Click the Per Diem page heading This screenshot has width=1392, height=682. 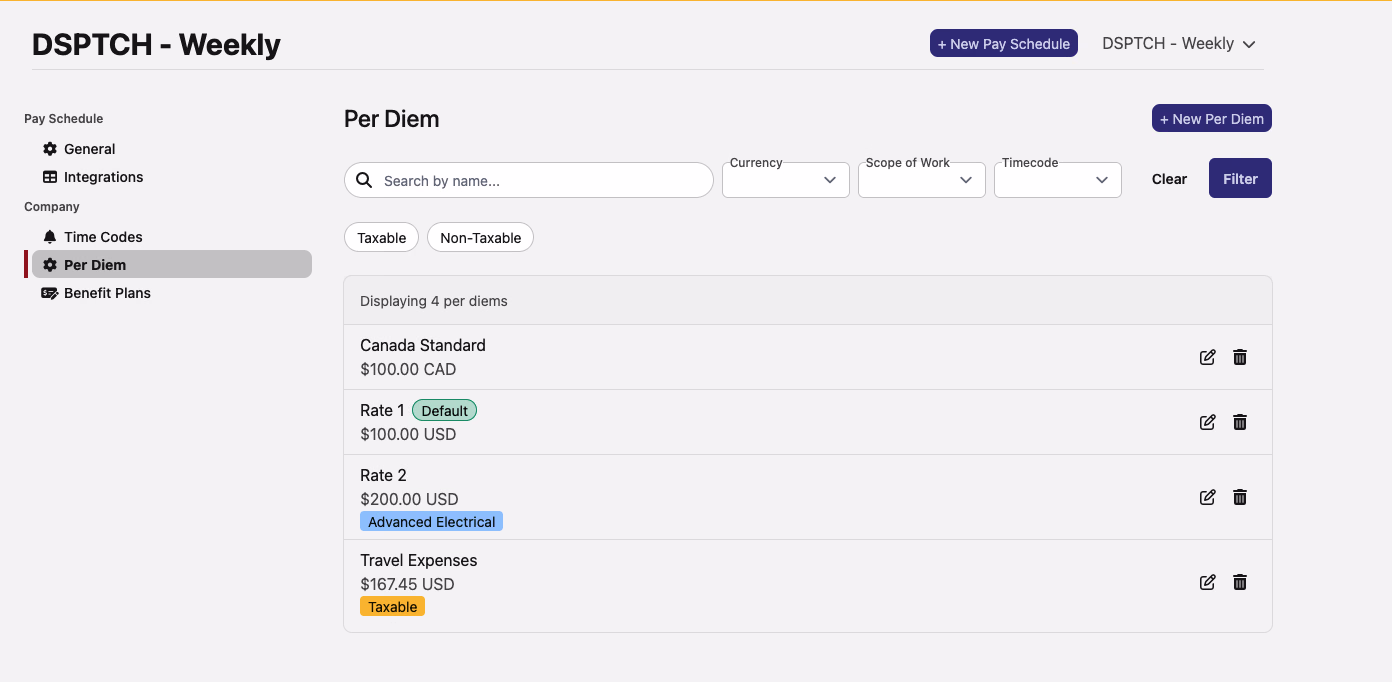tap(392, 119)
